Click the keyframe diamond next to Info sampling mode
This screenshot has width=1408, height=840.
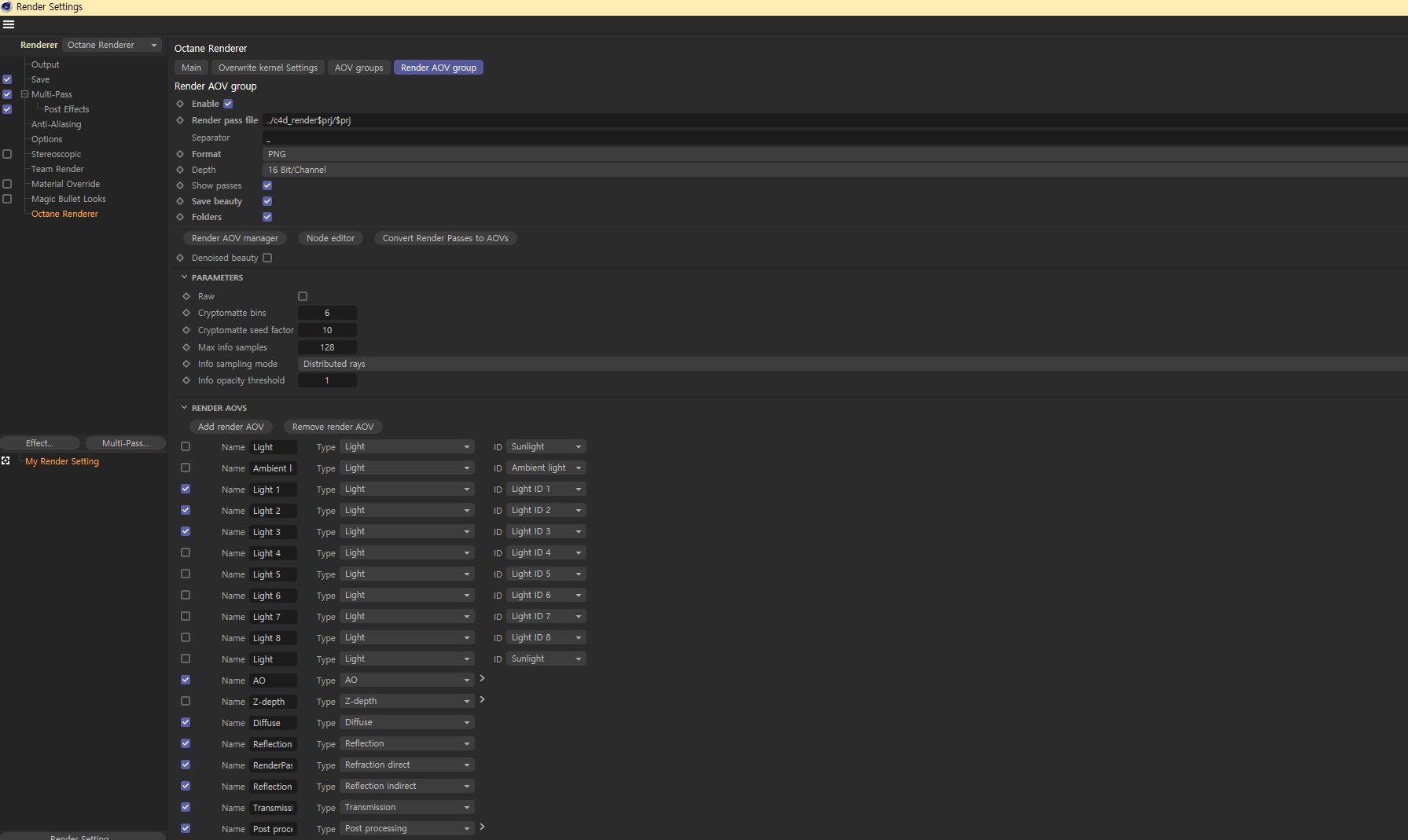click(186, 364)
